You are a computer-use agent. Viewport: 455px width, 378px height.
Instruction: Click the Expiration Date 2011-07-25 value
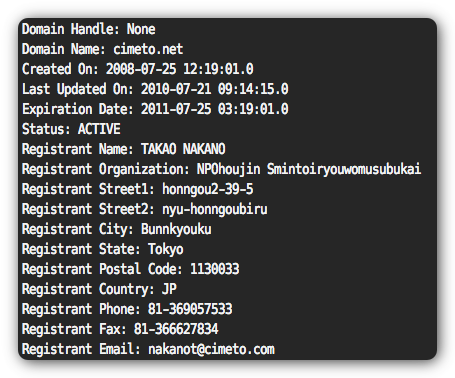(176, 109)
